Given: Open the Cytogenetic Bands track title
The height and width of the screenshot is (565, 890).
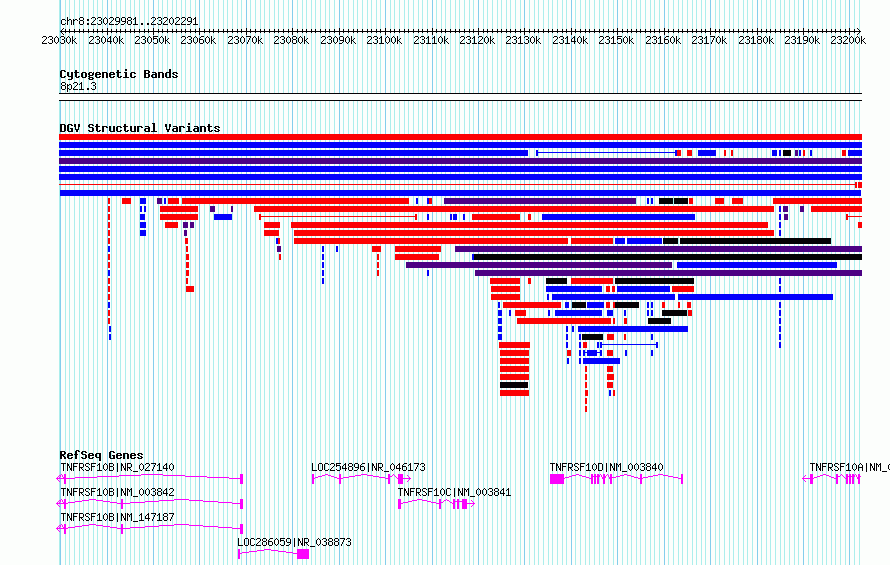Looking at the screenshot, I should (119, 74).
